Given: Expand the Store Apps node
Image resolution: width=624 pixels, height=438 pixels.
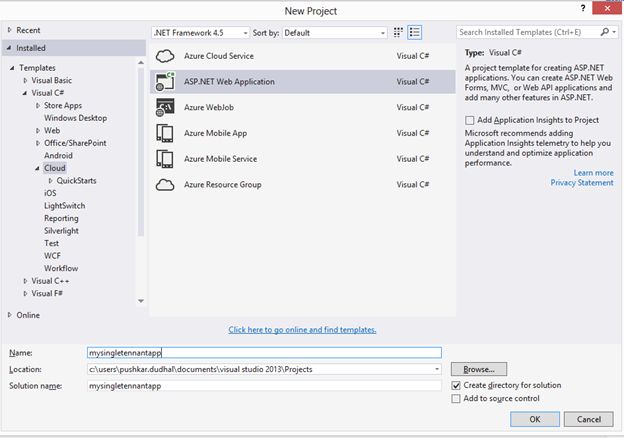Looking at the screenshot, I should tap(37, 105).
